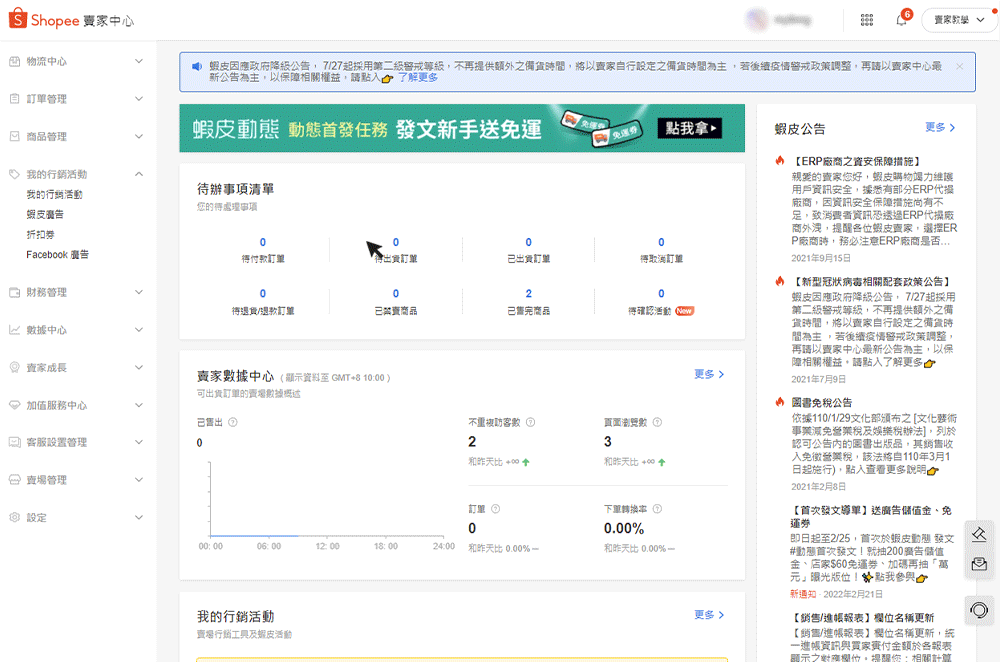Click the fire icon beside ERP announcement
Image resolution: width=1000 pixels, height=662 pixels.
click(x=779, y=161)
